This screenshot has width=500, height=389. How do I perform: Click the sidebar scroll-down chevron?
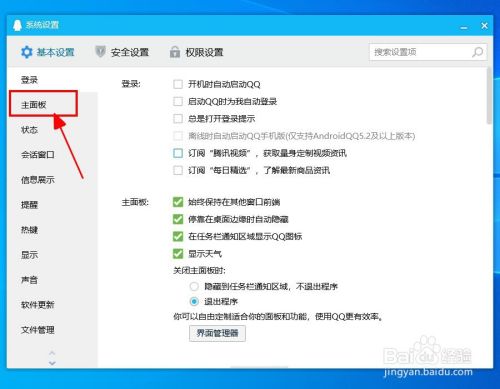[x=52, y=363]
